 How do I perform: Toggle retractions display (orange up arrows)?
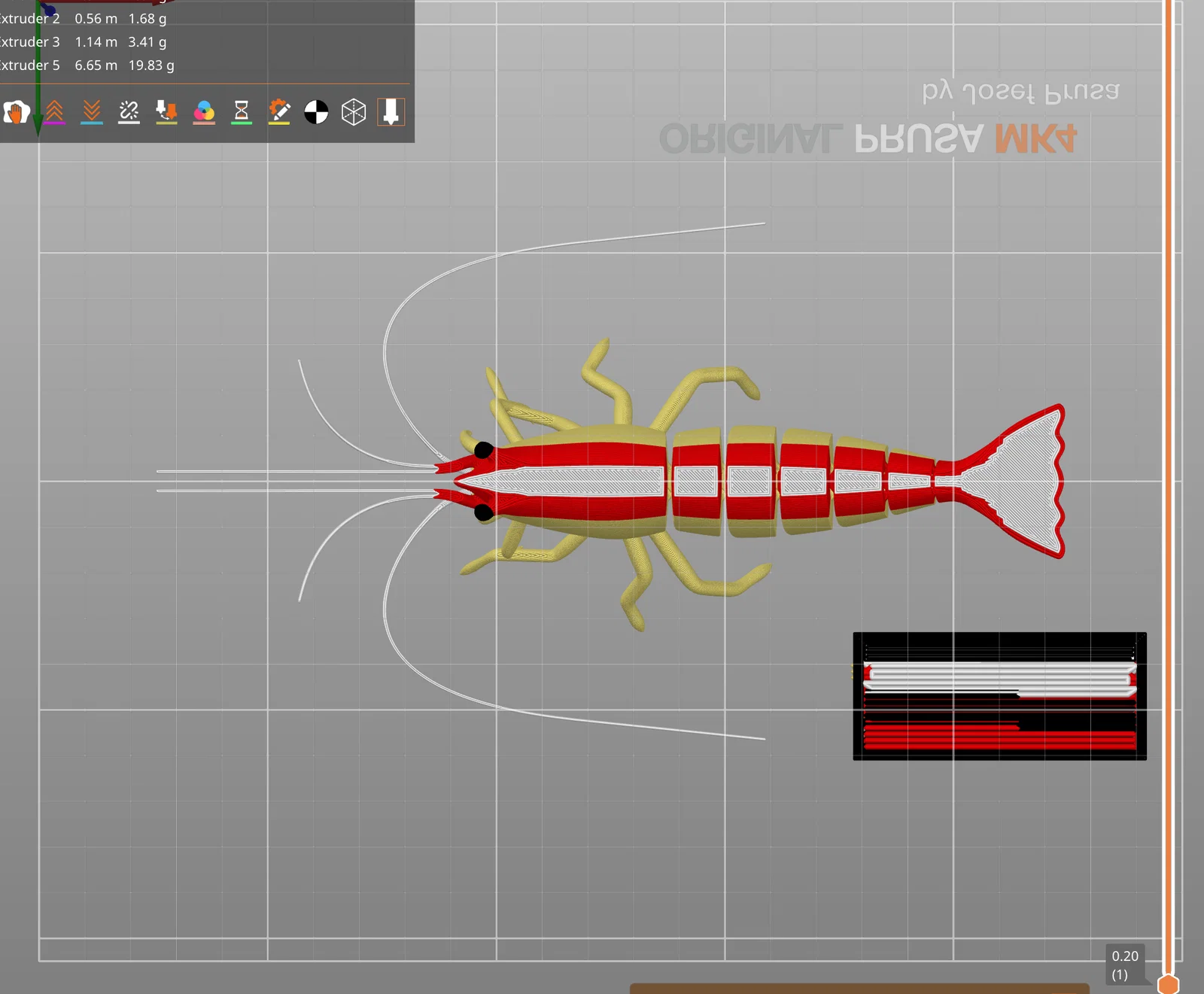coord(54,112)
